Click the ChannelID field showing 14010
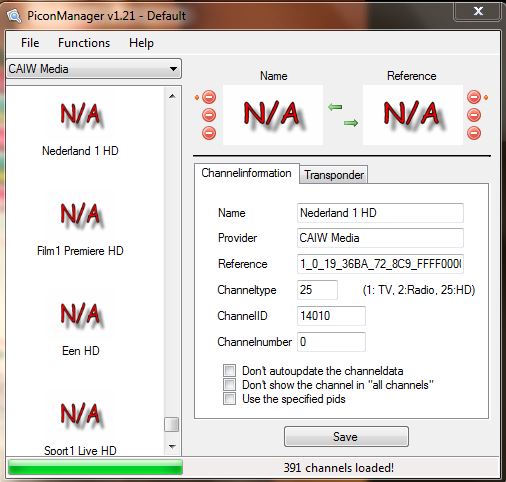Screen dimensions: 506x482 tap(331, 316)
